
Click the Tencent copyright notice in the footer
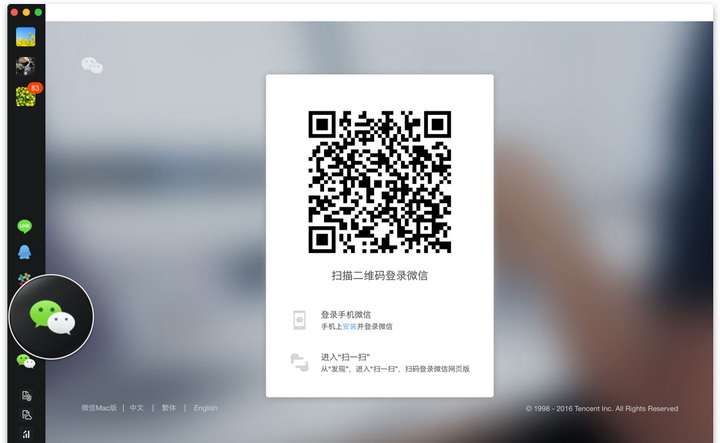pos(602,408)
